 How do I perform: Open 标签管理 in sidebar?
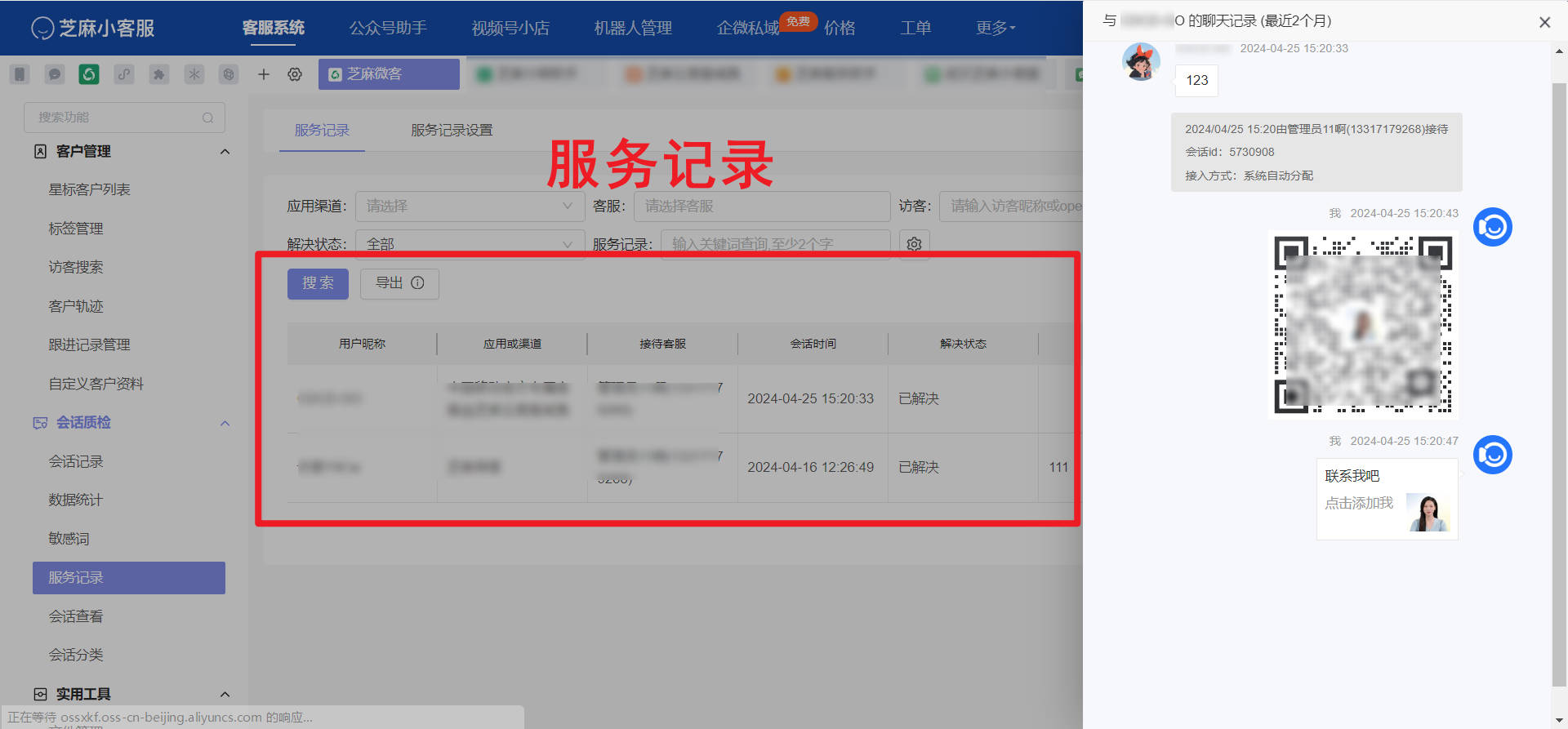76,229
